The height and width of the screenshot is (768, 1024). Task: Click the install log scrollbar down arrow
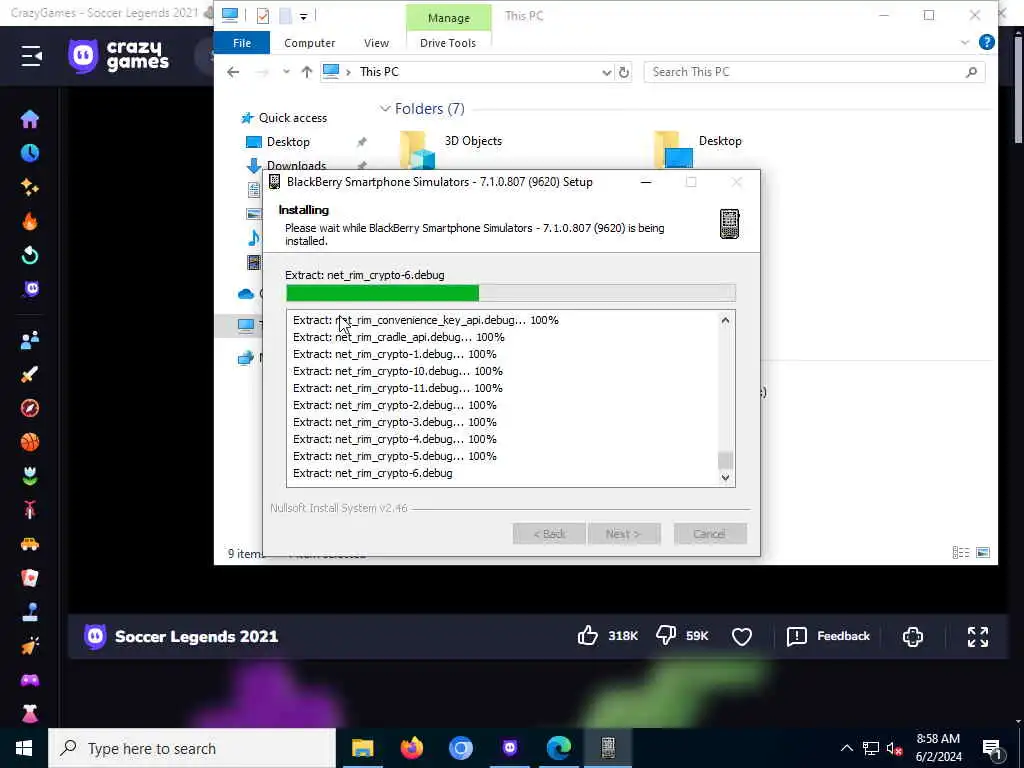tap(725, 477)
